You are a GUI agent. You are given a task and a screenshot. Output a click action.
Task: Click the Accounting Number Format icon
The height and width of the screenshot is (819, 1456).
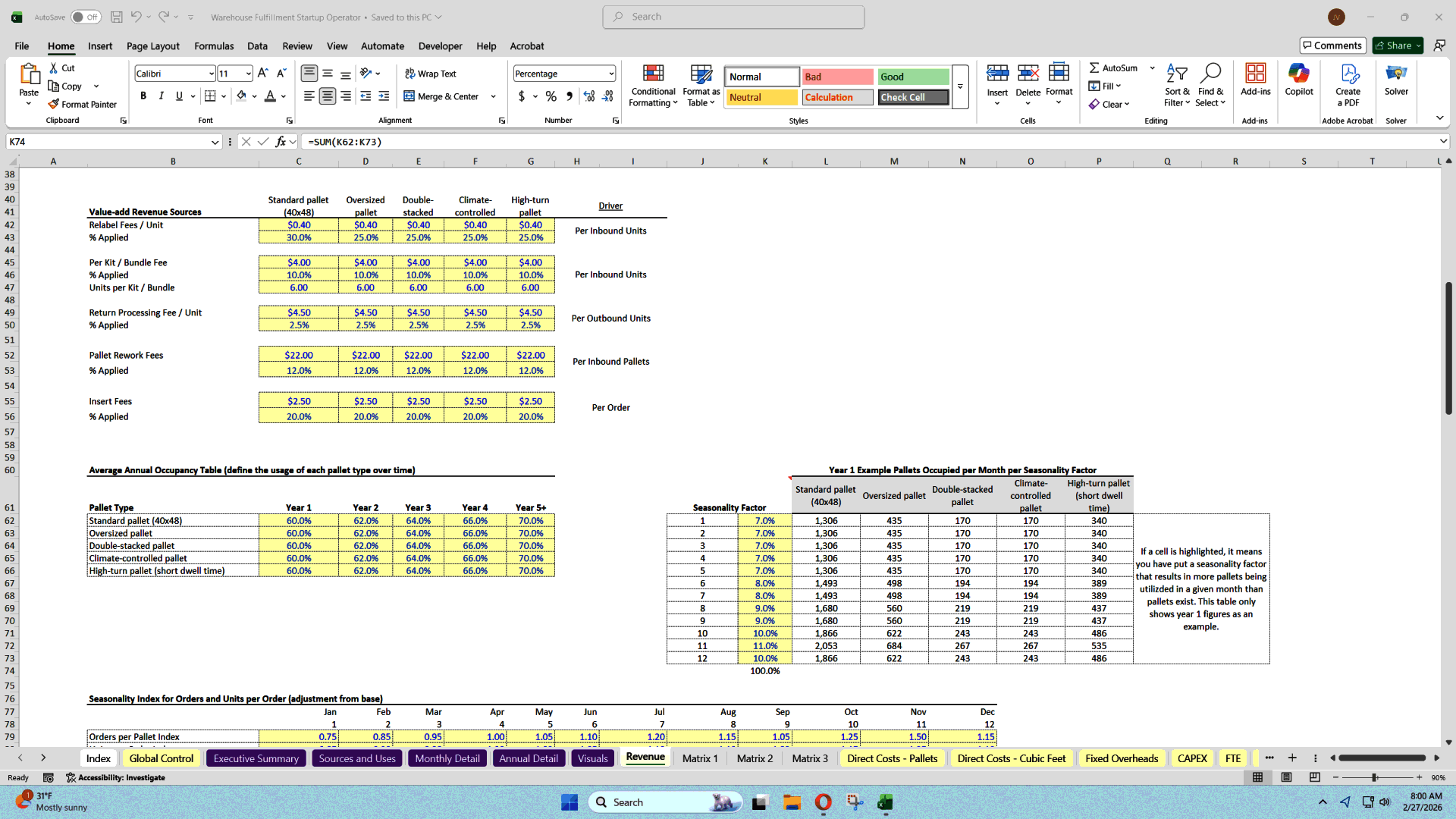pos(522,96)
